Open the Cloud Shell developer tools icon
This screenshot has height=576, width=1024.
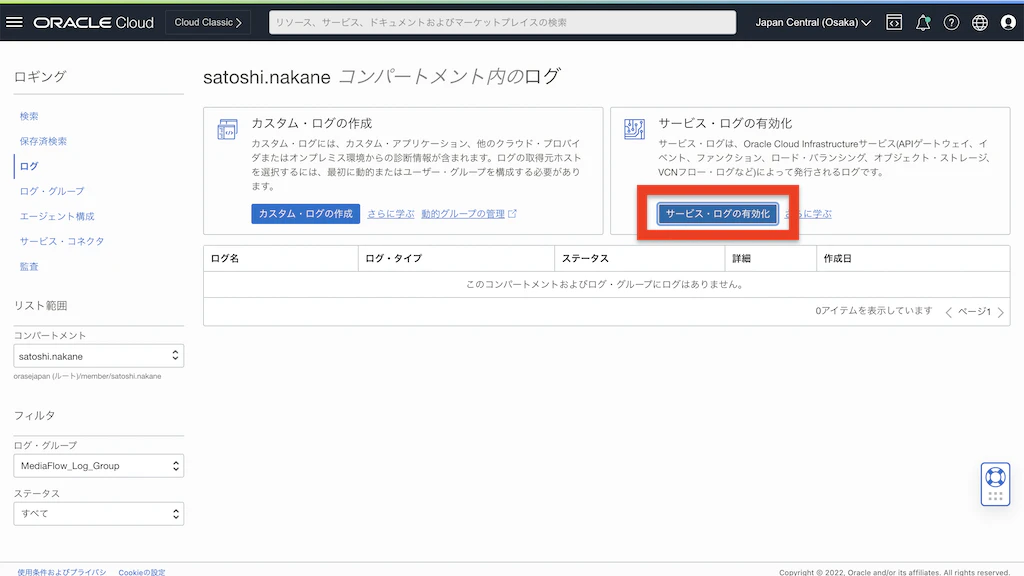pos(894,22)
